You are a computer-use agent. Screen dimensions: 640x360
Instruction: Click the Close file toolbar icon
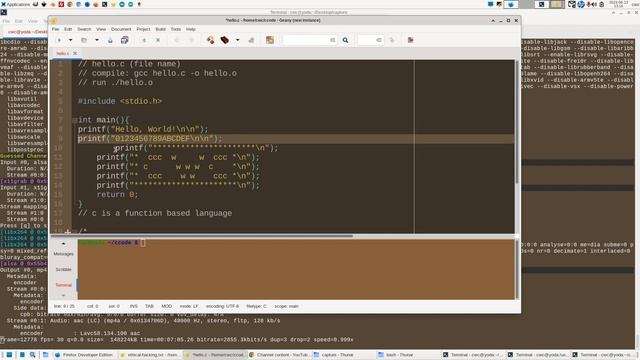coord(158,40)
